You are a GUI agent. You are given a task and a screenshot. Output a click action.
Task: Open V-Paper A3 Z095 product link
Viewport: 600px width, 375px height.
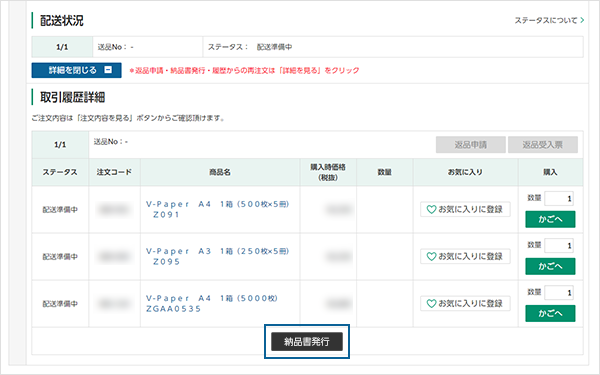(217, 256)
